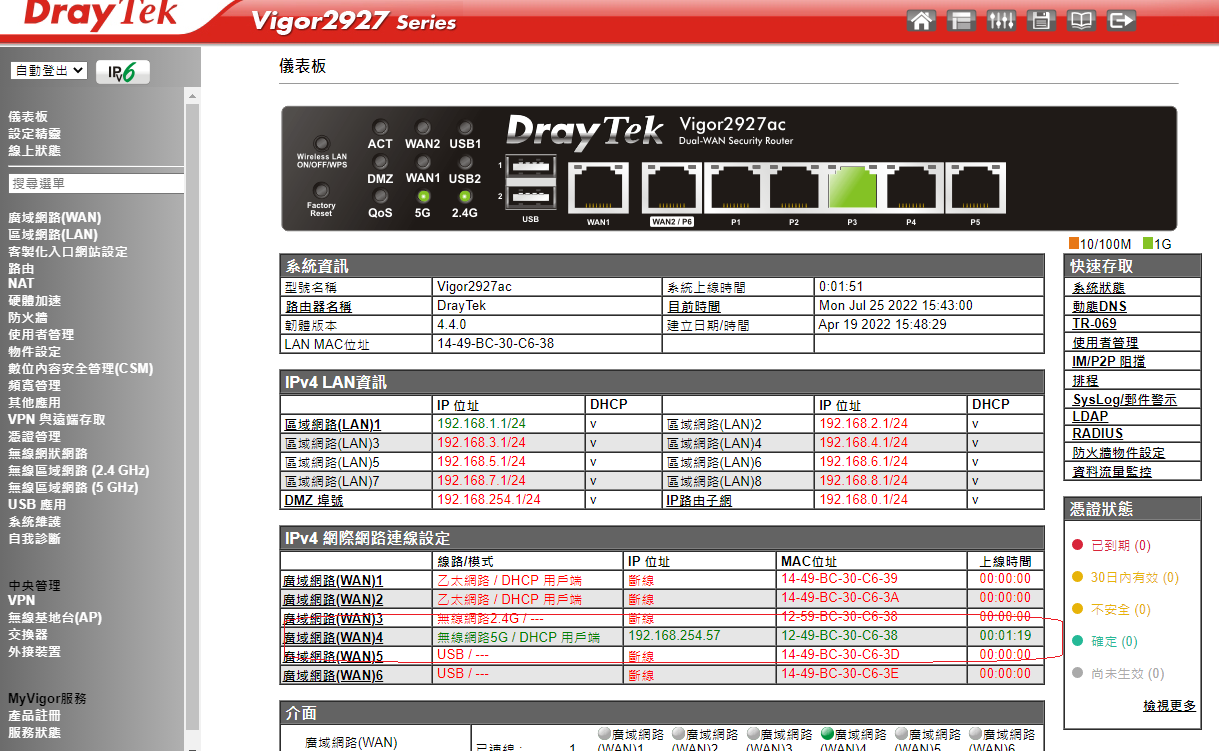Click the 搜尋選單 menu search field
The width and height of the screenshot is (1219, 751).
[x=95, y=184]
